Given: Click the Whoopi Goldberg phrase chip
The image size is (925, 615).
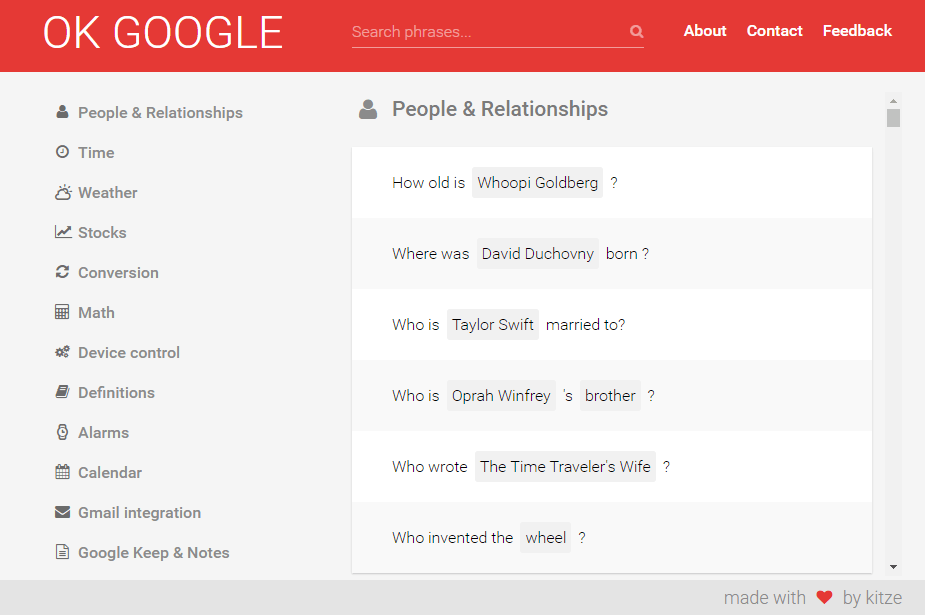Looking at the screenshot, I should tap(537, 183).
